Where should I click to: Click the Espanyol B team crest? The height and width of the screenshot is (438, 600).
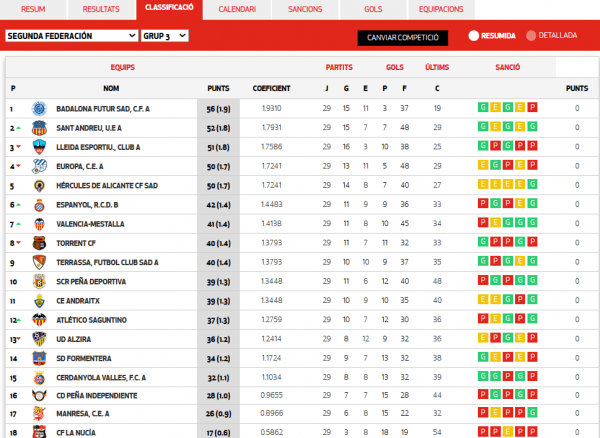tap(39, 205)
